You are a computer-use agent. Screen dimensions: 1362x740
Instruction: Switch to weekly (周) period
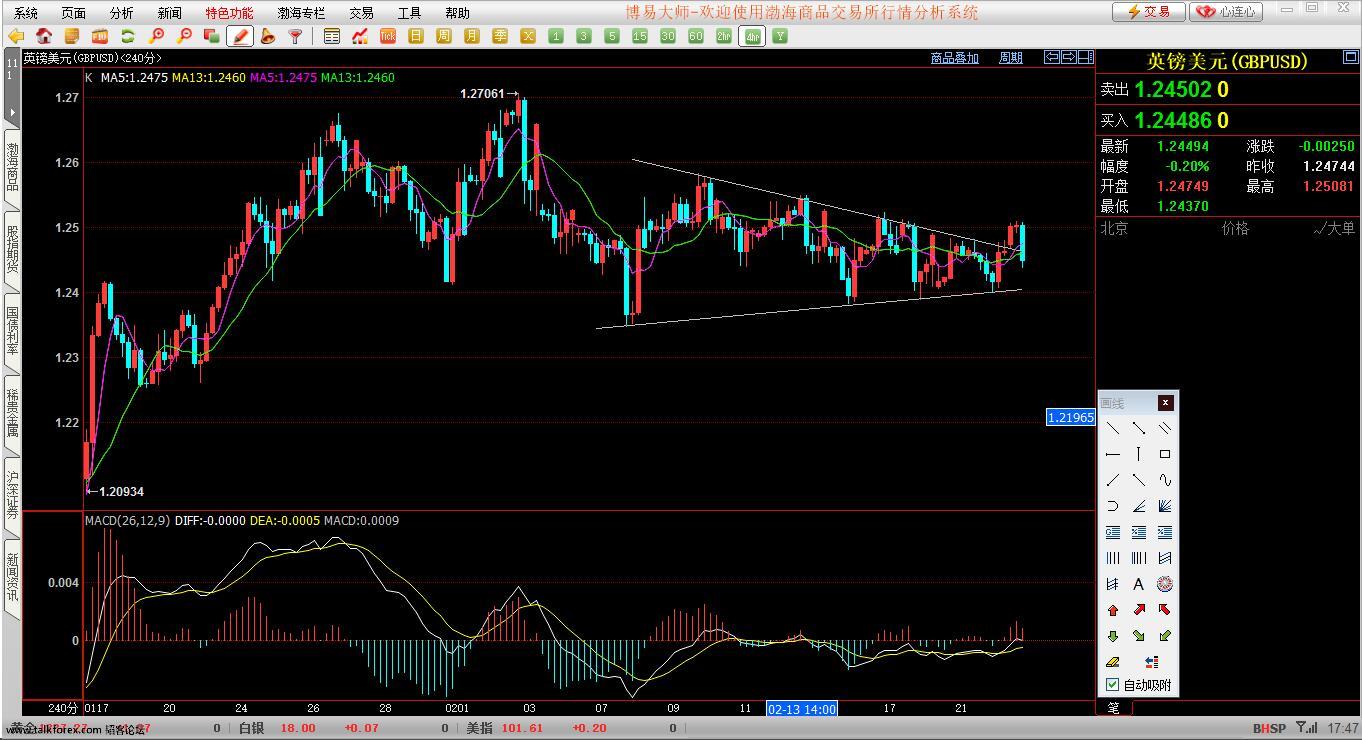click(444, 36)
